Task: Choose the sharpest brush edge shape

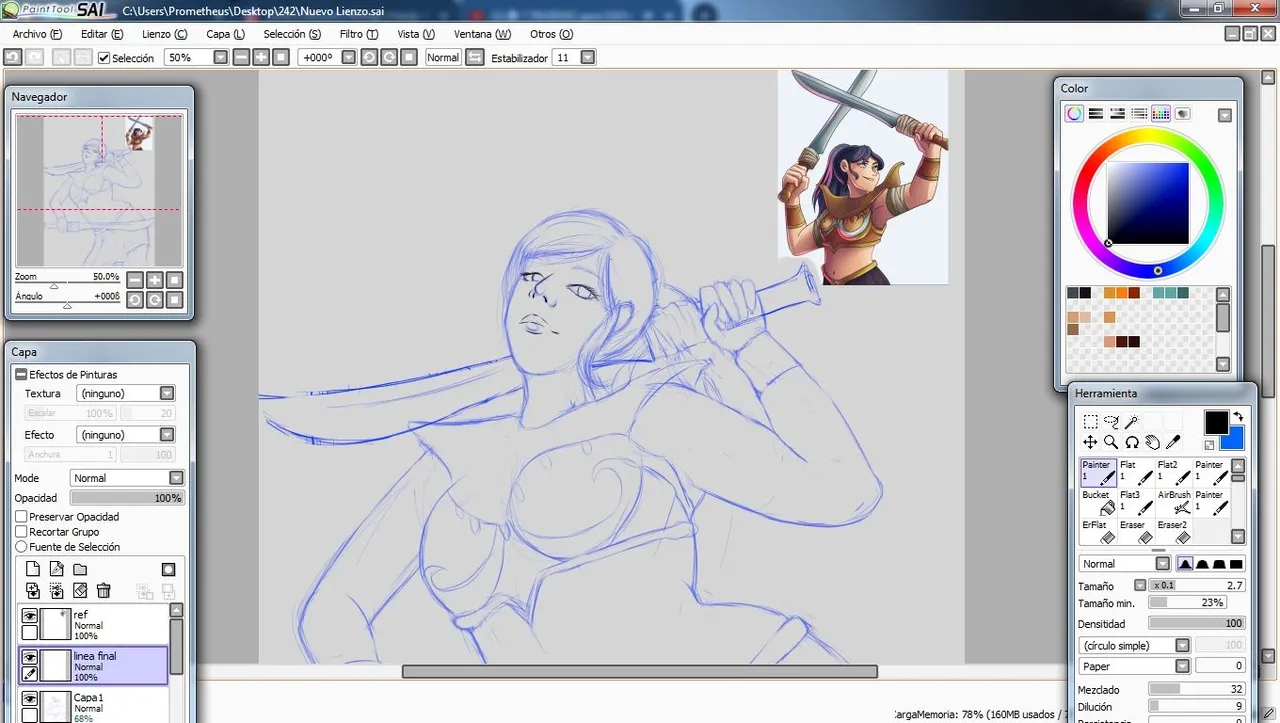Action: point(1185,564)
